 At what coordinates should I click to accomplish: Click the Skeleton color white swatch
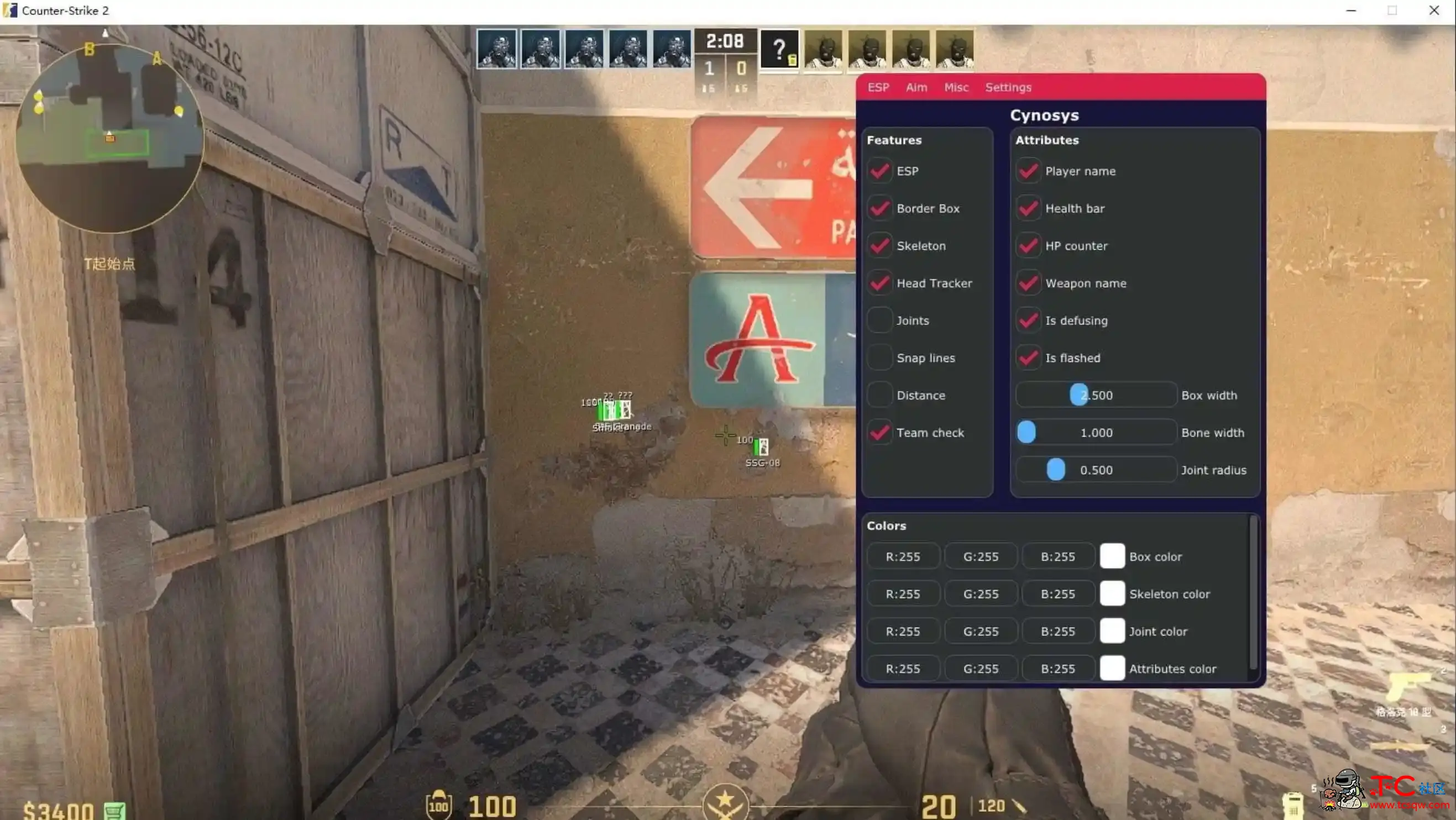(1112, 593)
